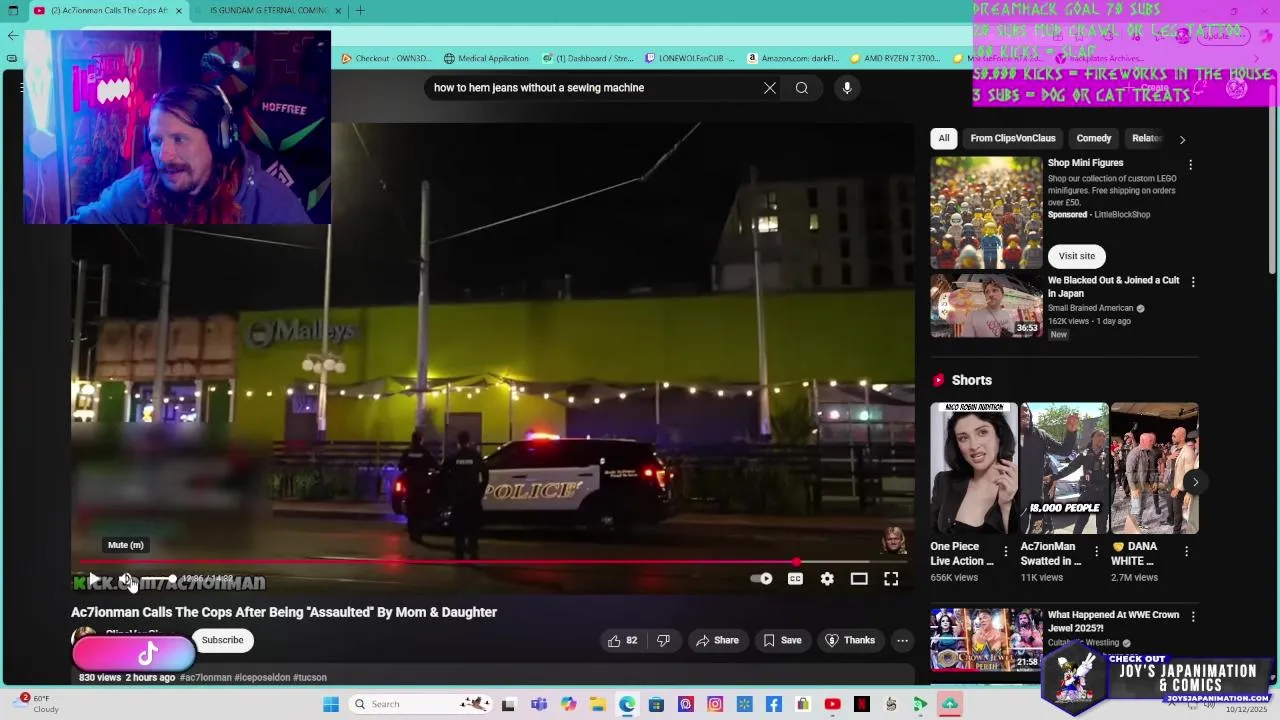
Task: Click the #ac7ionman hashtag
Action: click(205, 677)
